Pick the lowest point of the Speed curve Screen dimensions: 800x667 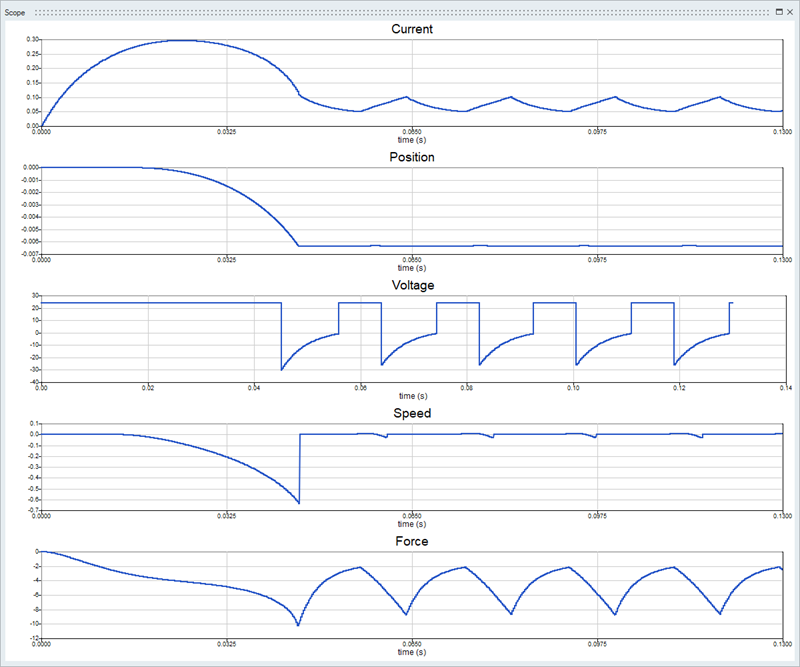[300, 502]
